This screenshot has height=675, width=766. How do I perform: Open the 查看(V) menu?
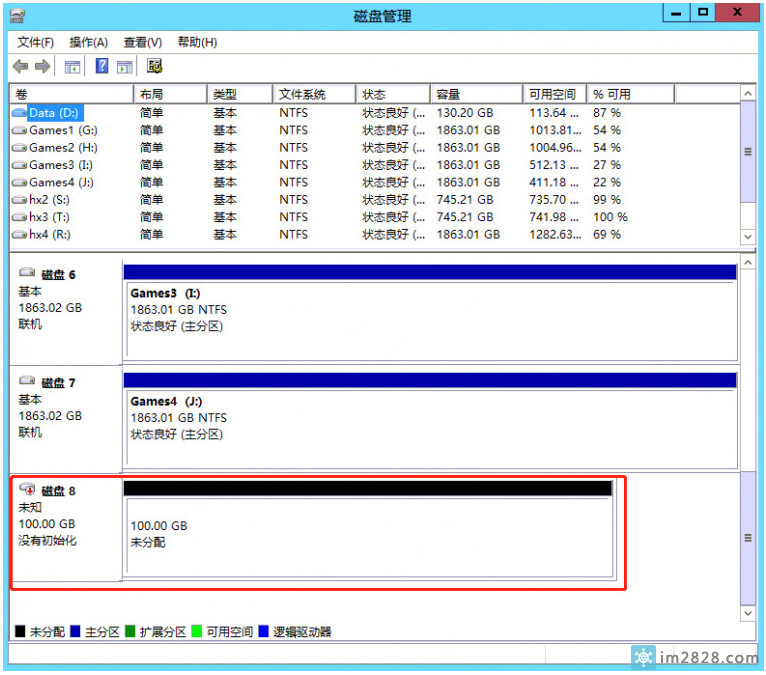click(142, 42)
